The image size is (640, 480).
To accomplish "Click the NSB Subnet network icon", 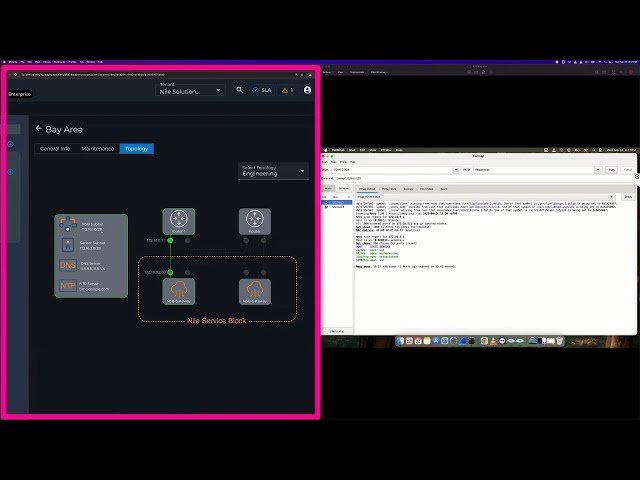I will click(x=68, y=224).
